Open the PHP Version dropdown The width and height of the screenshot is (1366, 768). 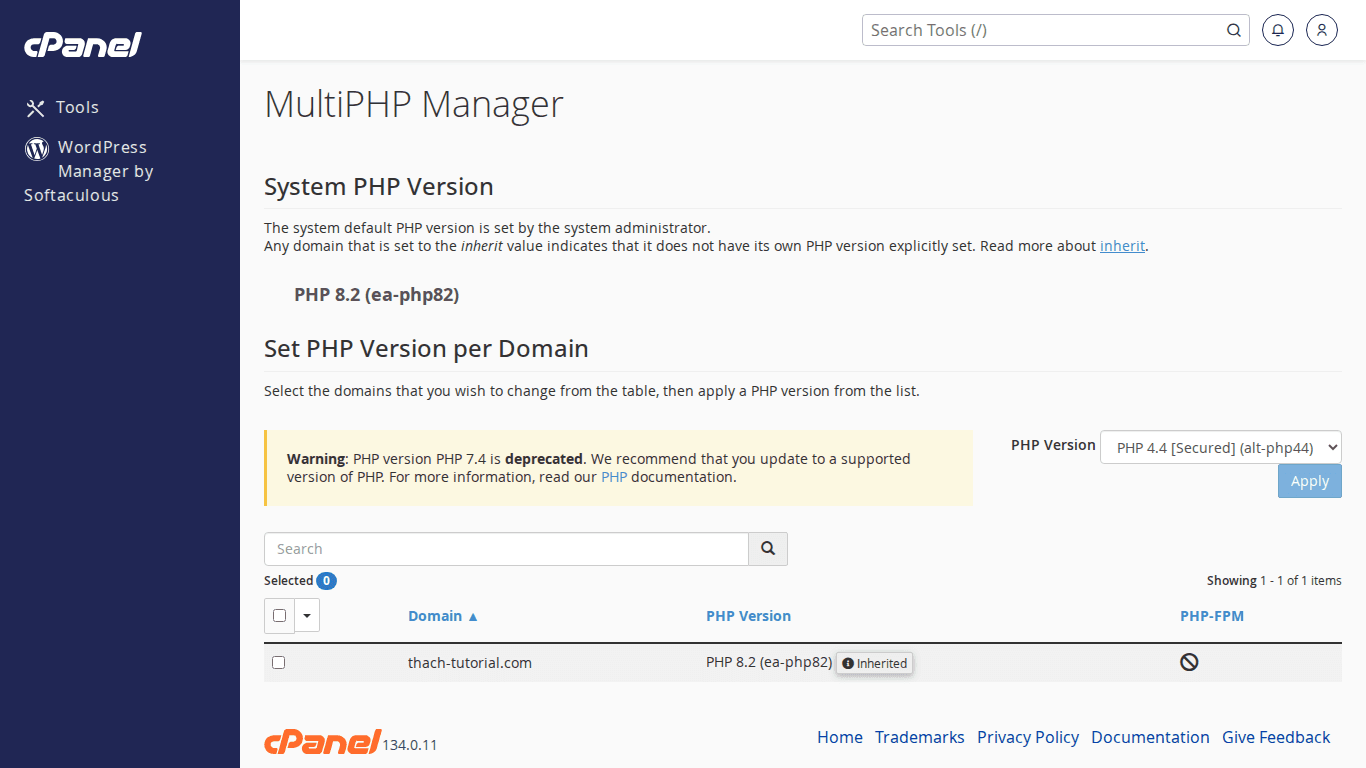point(1220,447)
